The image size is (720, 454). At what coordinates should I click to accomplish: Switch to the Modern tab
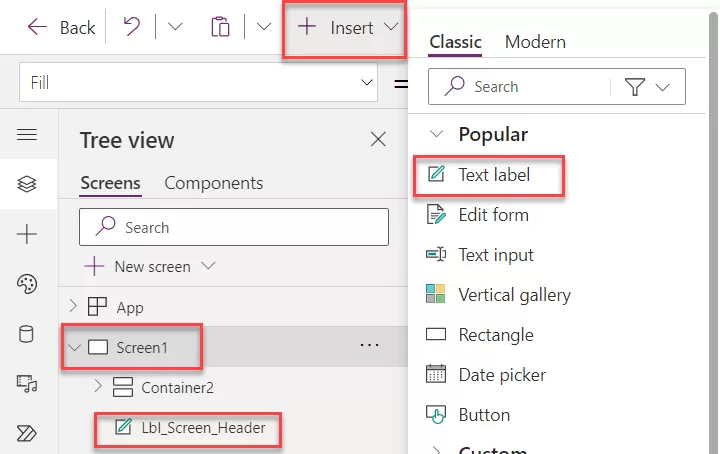point(535,42)
